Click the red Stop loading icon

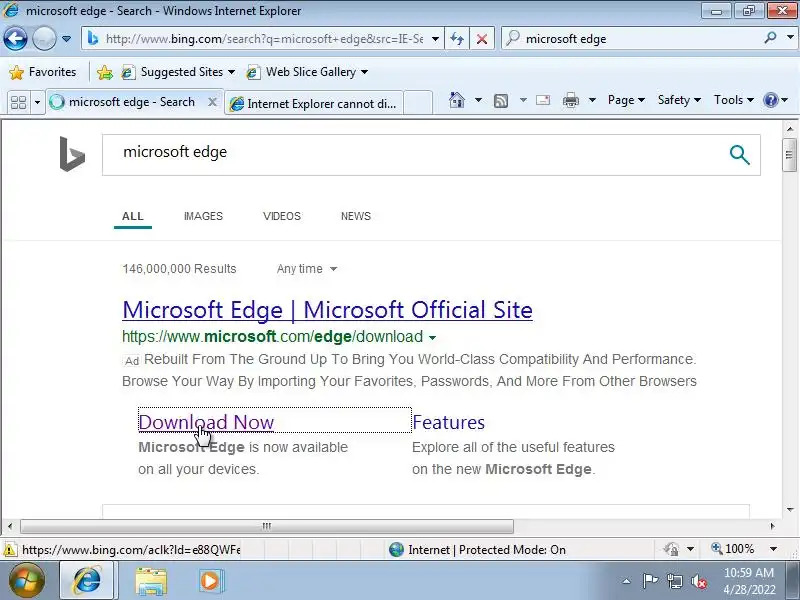[x=481, y=39]
